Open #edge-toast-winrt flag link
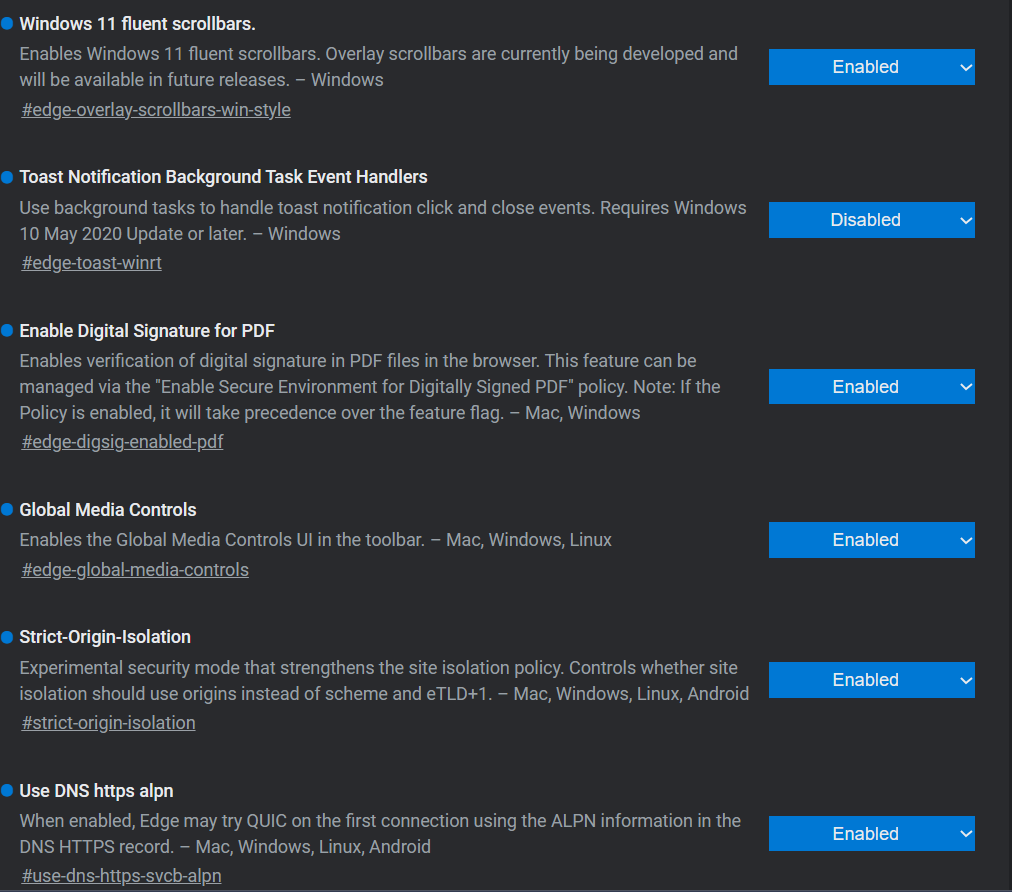1012x892 pixels. 92,263
